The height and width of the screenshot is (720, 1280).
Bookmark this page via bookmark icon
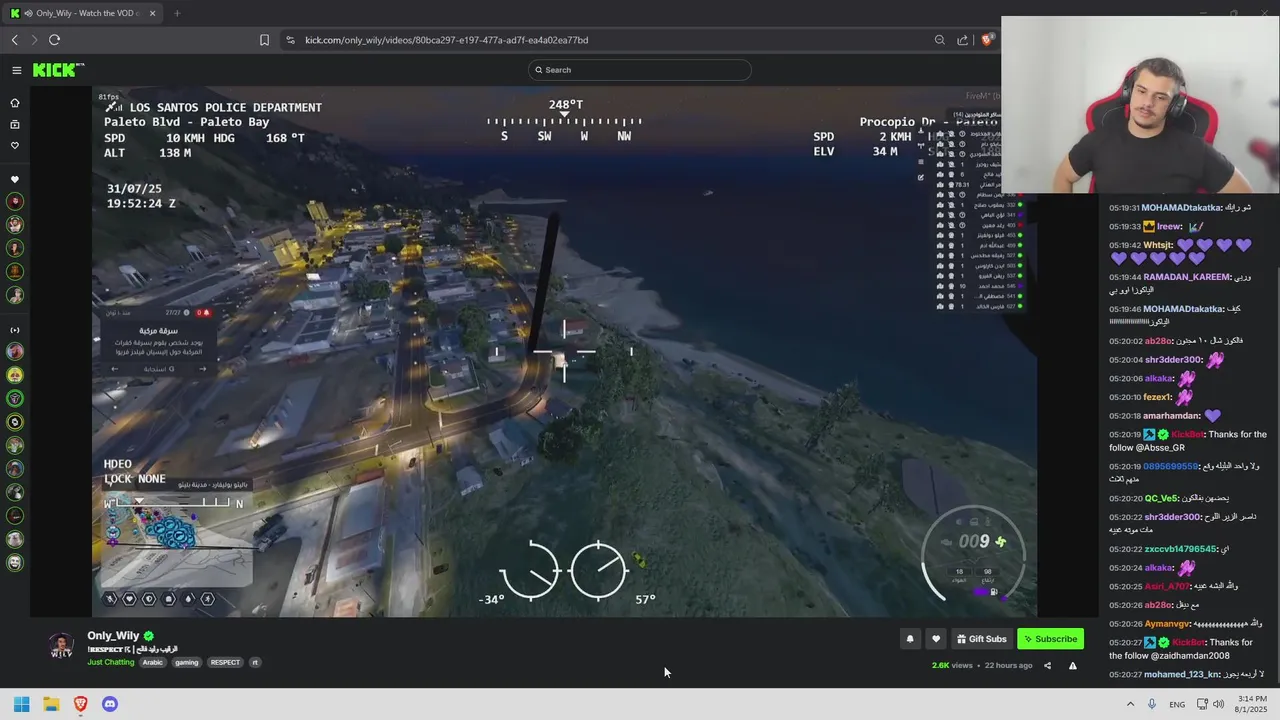(x=264, y=40)
